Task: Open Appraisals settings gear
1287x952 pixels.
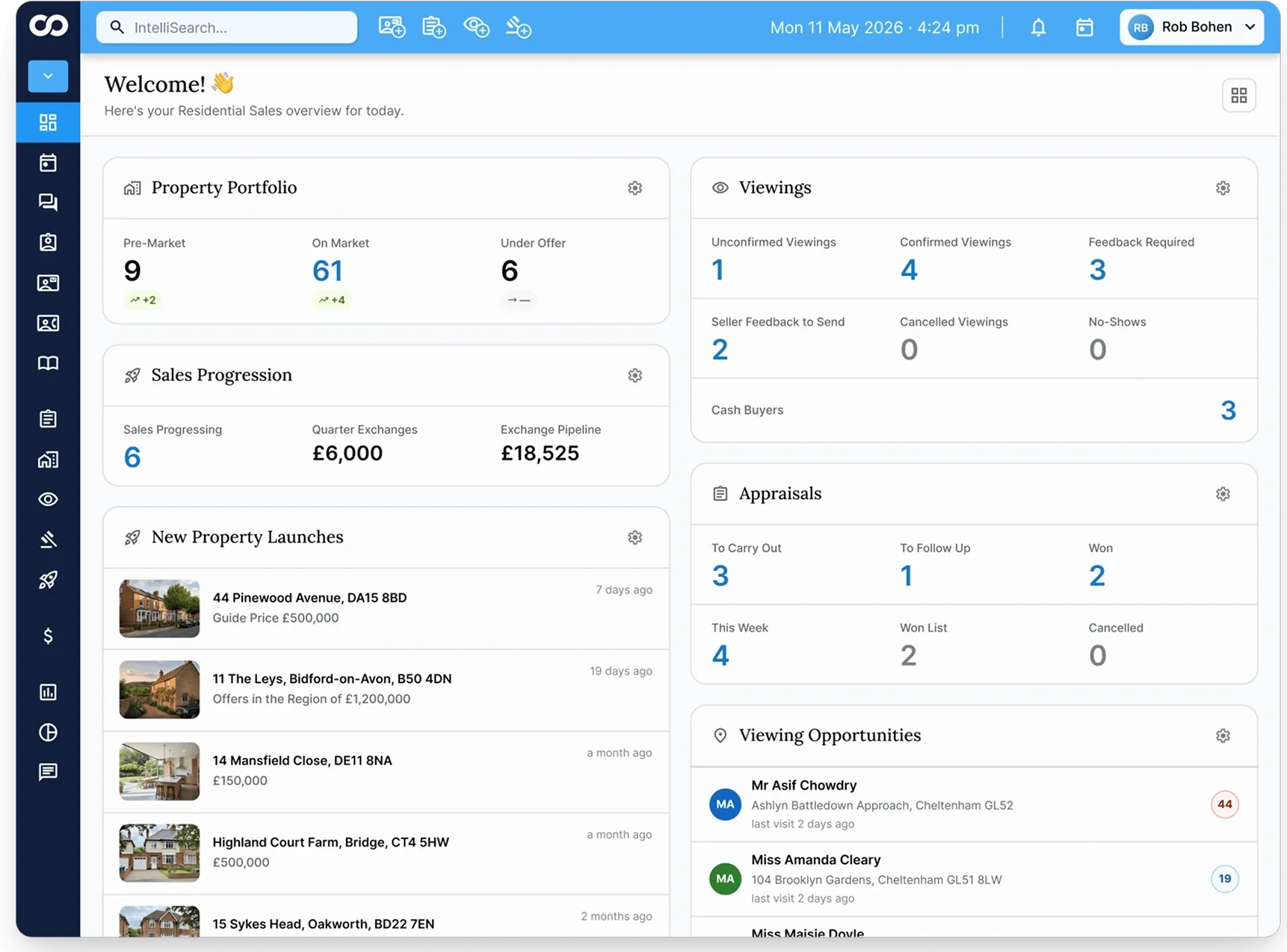Action: coord(1223,494)
